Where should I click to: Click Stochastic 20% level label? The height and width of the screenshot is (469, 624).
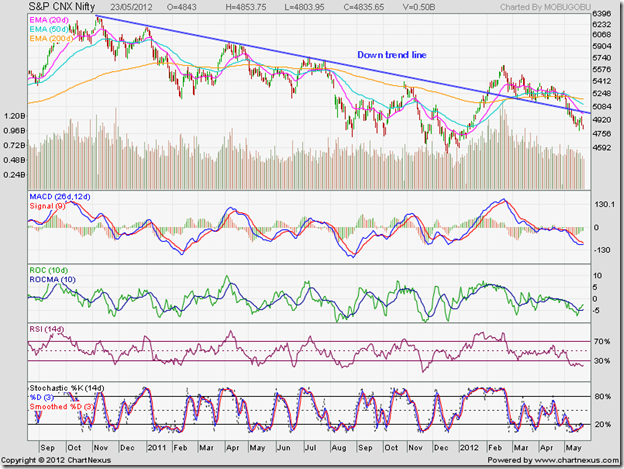602,425
